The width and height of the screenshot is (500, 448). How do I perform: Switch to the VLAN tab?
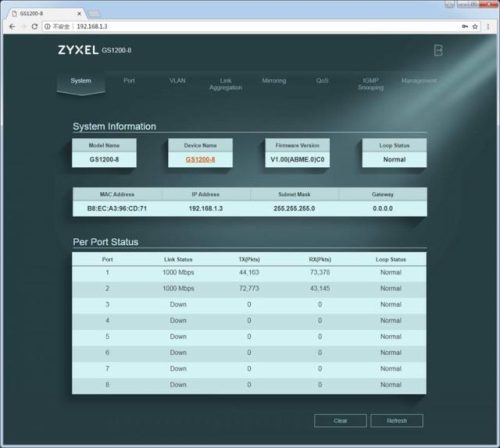tap(177, 81)
